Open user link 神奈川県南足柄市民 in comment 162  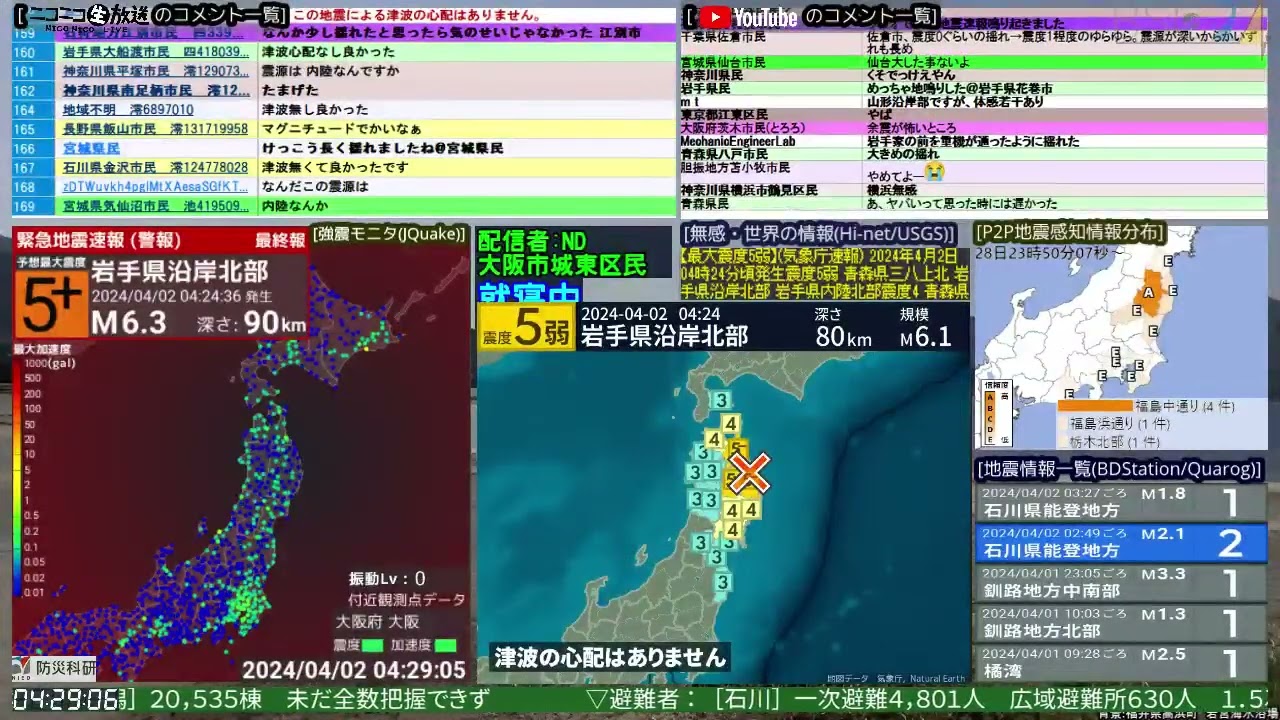click(x=156, y=90)
